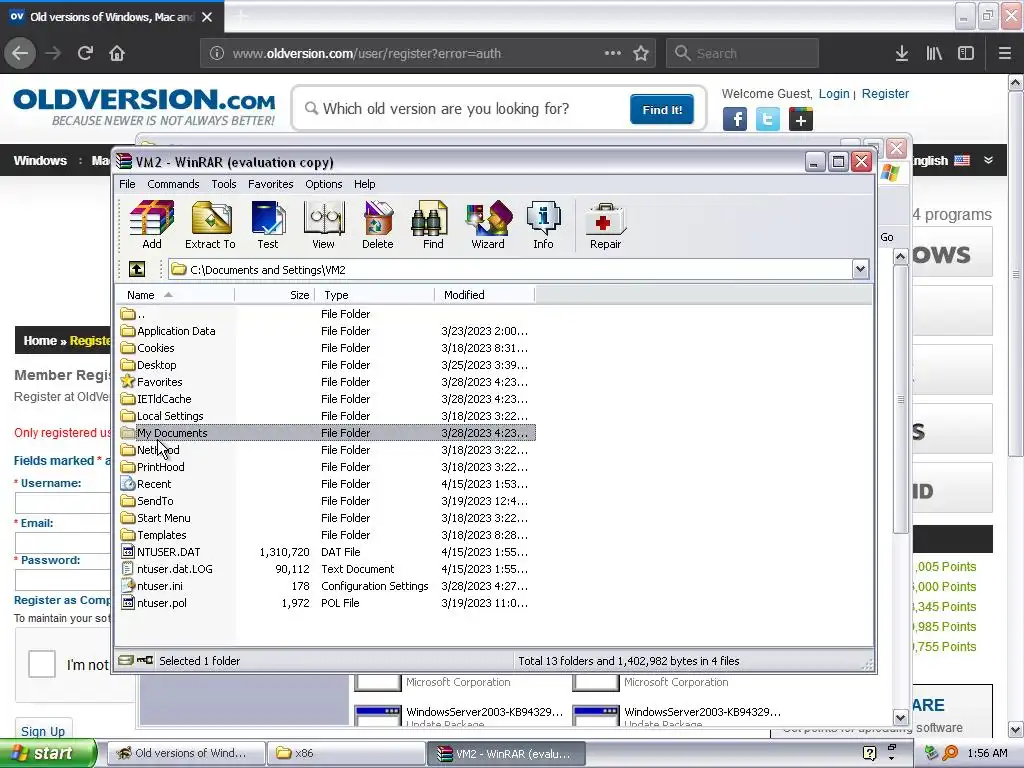This screenshot has width=1024, height=768.
Task: Sort the file list by Size column
Action: tap(274, 295)
